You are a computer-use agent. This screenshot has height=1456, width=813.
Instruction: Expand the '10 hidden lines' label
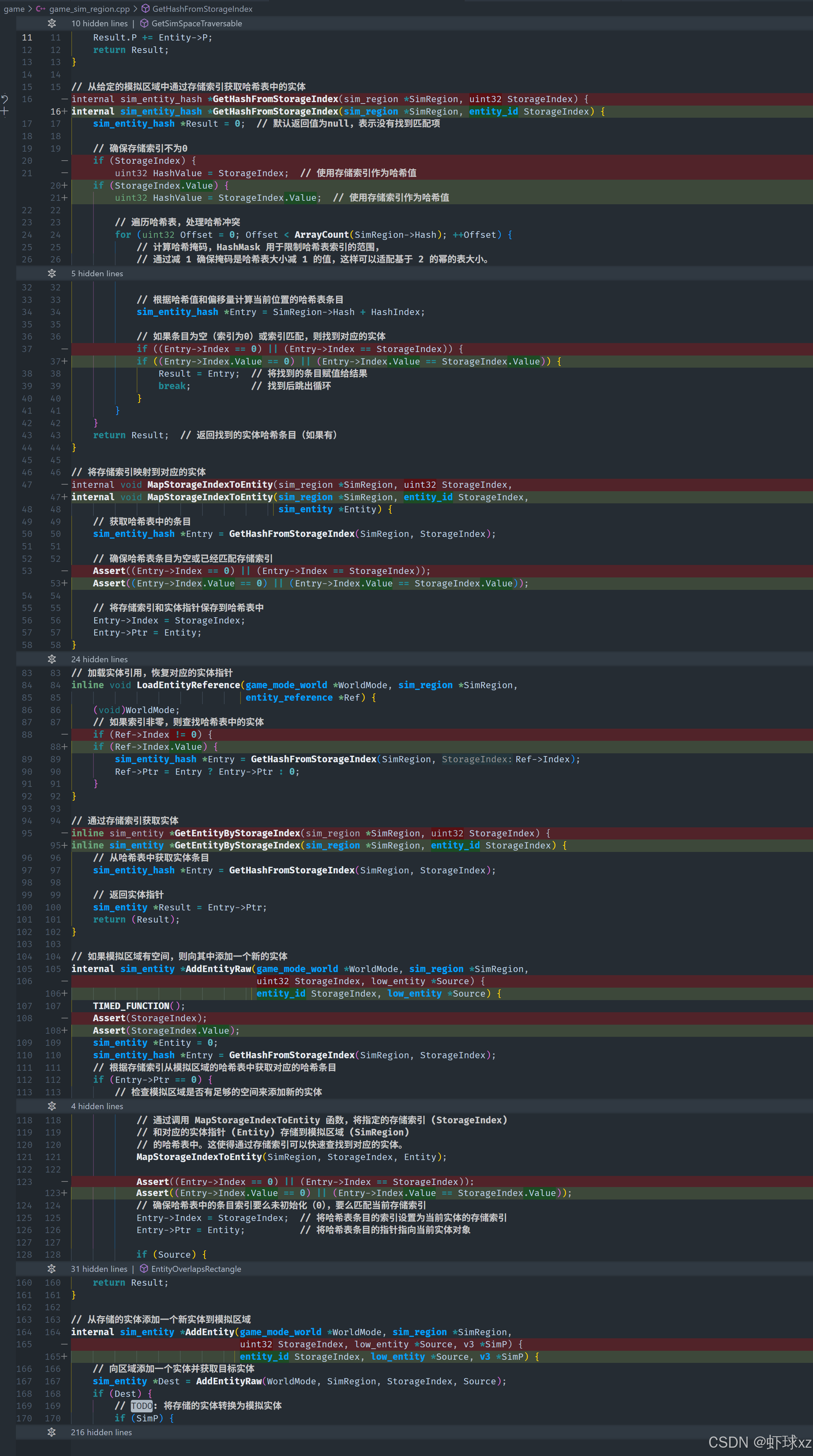tap(99, 23)
